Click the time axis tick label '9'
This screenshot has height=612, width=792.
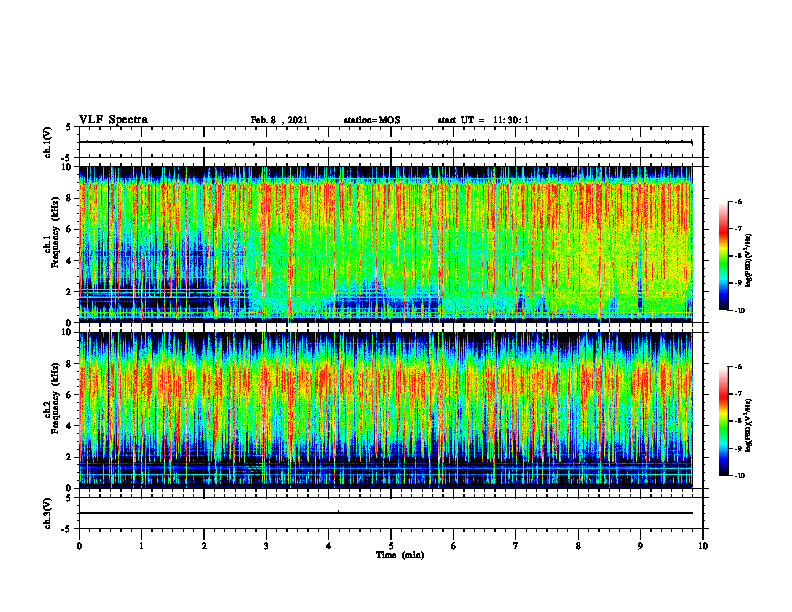(x=640, y=546)
